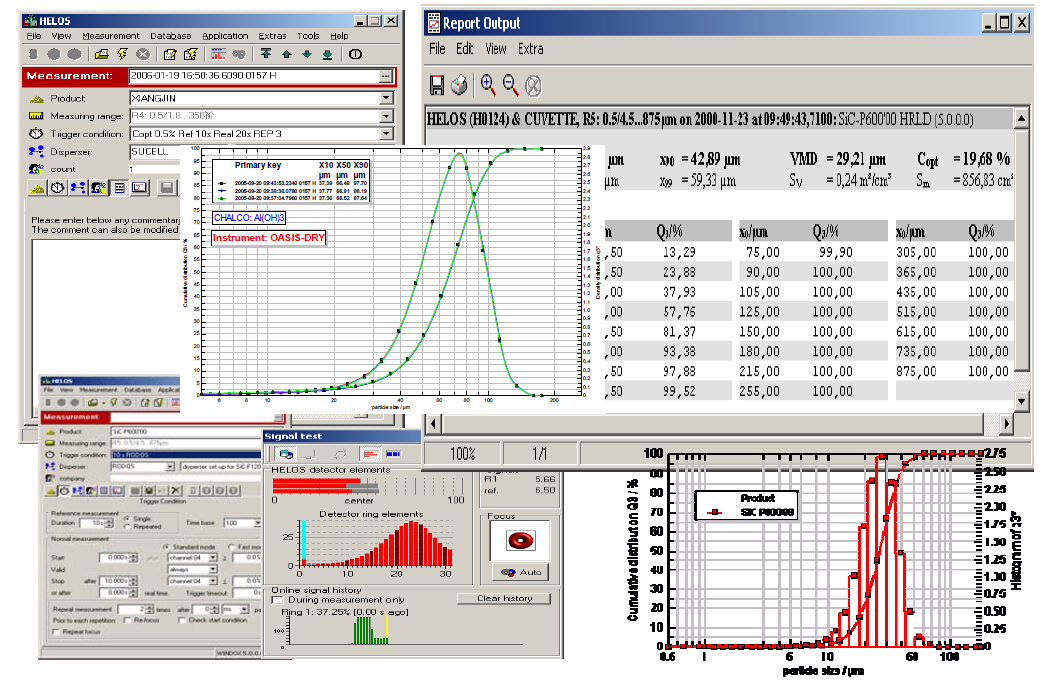Select the stopwatch trigger tab icon below count
Screen dimensions: 1050x692
(x=58, y=188)
